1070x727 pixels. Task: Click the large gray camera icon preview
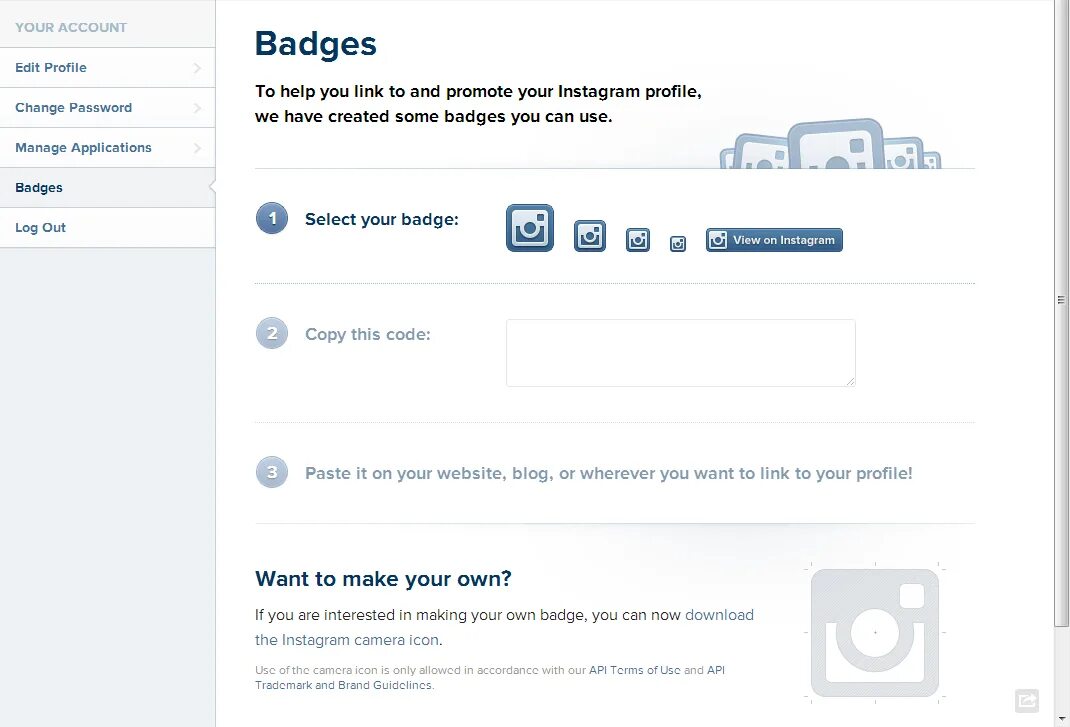click(875, 633)
